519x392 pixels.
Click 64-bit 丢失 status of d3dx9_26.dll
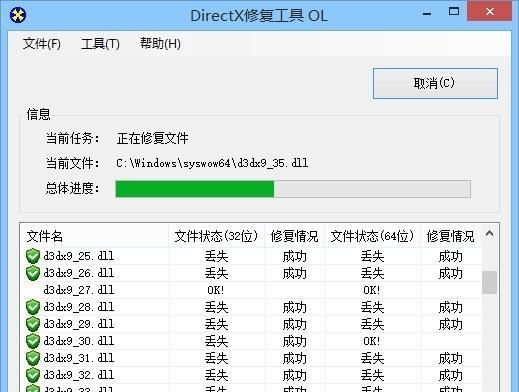point(372,273)
